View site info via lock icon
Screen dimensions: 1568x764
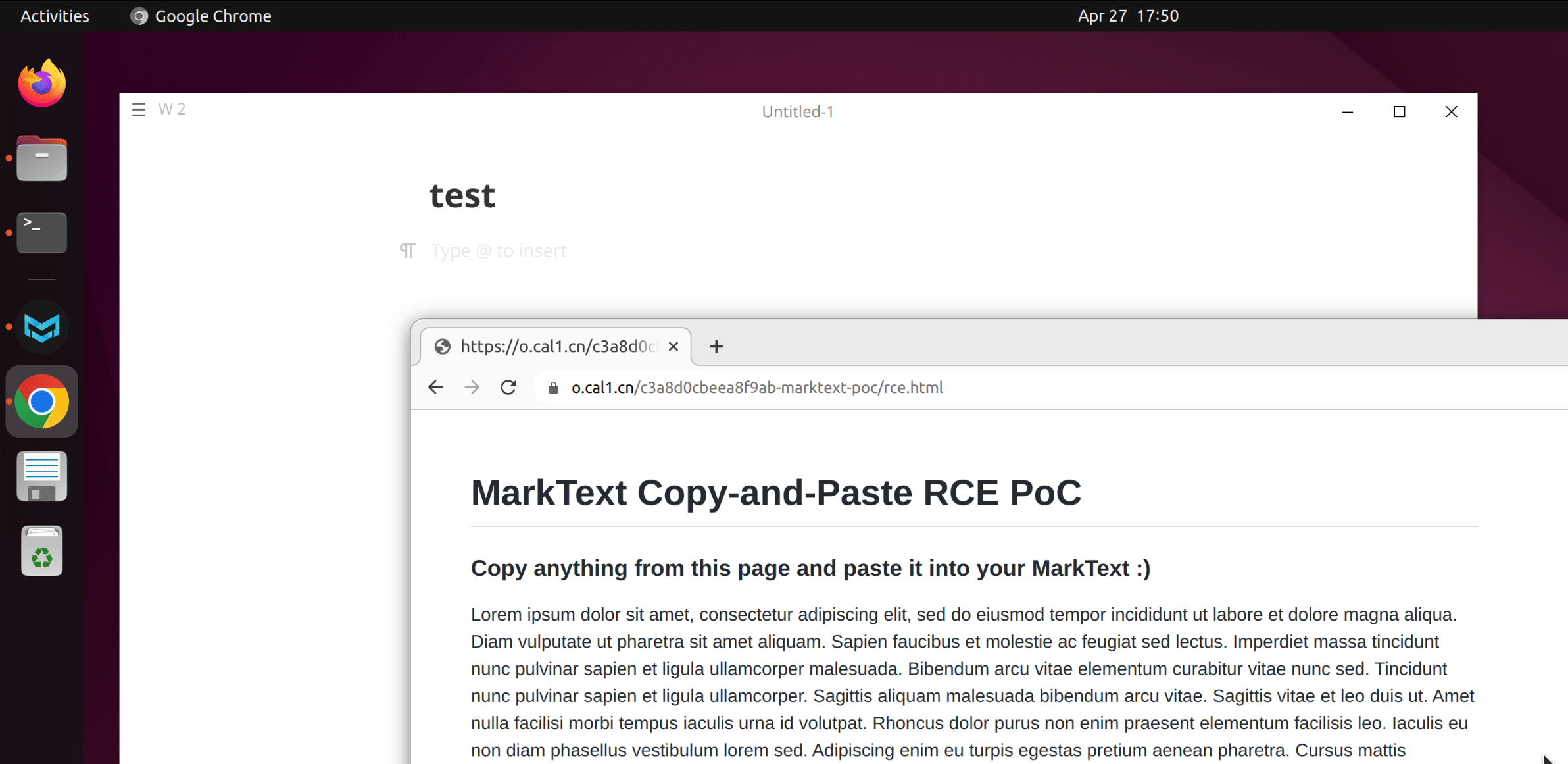pyautogui.click(x=553, y=388)
